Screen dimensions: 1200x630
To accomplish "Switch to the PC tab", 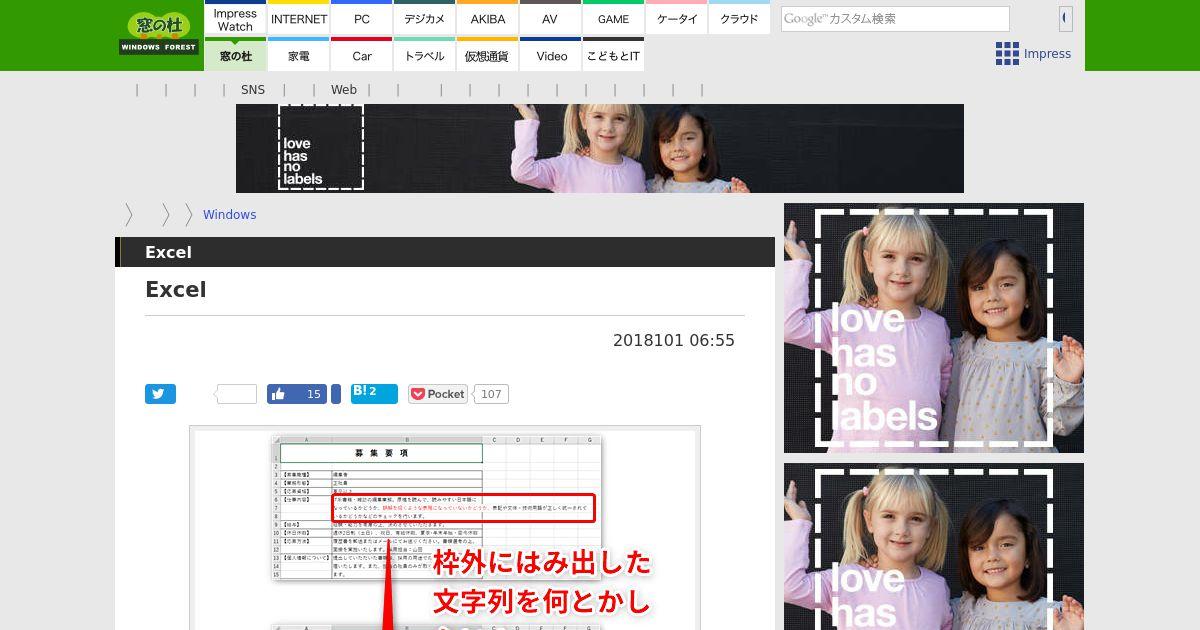I will (x=362, y=19).
